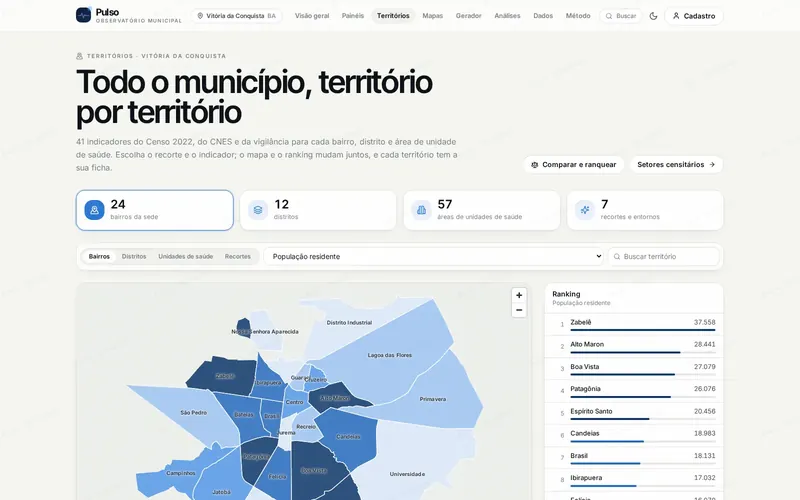
Task: Select the 57 áreas de unidades de saúde card
Action: (x=482, y=210)
